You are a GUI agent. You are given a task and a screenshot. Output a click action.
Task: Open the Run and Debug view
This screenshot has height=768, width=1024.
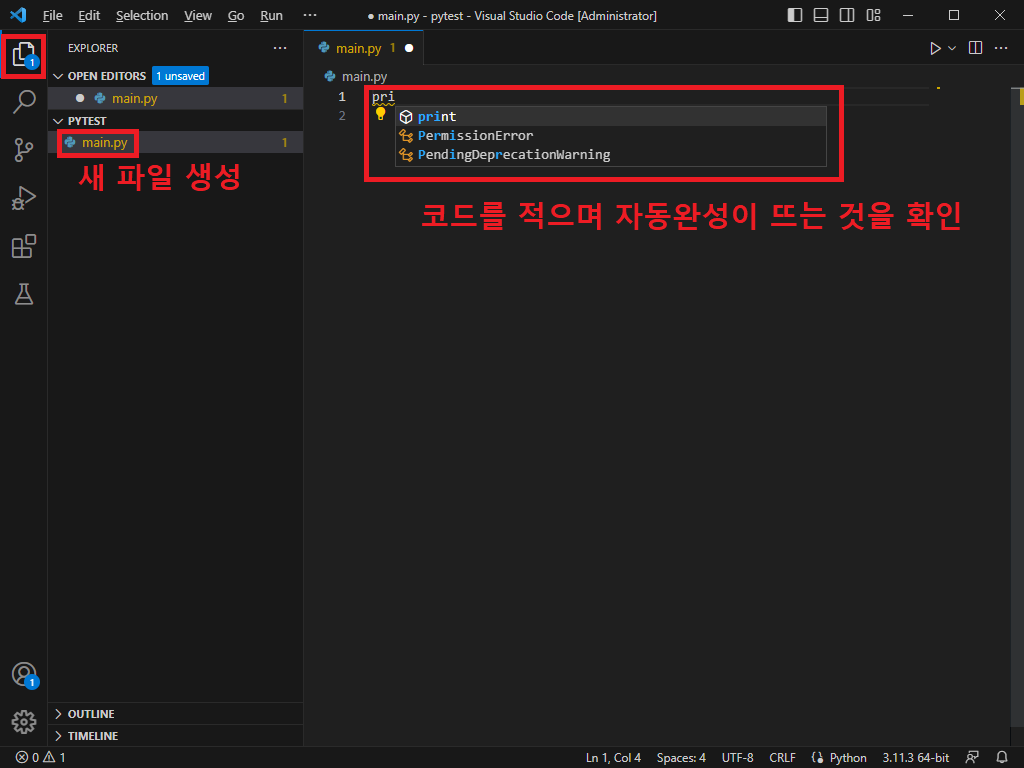pyautogui.click(x=24, y=198)
